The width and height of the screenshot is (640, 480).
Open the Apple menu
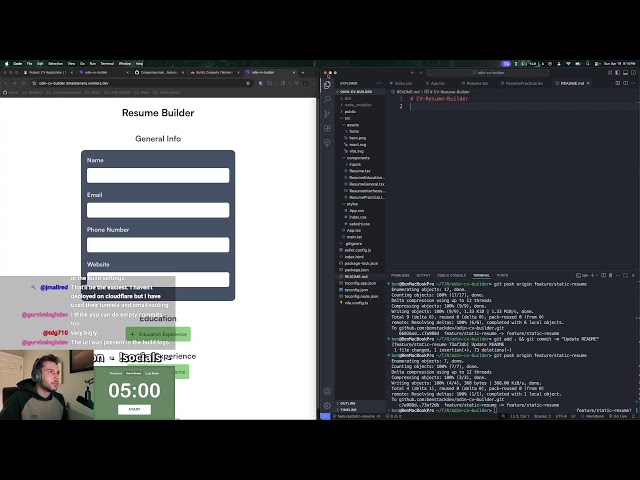click(7, 64)
